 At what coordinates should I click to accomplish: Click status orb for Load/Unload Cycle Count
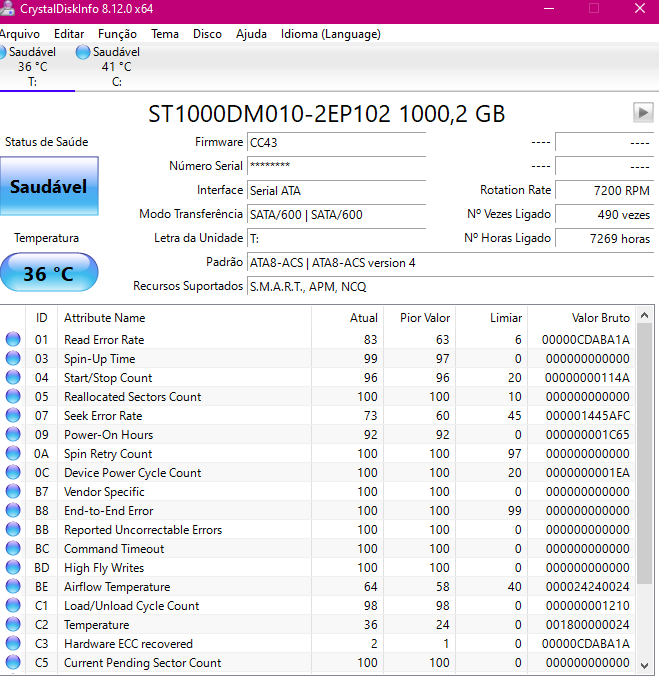pyautogui.click(x=13, y=605)
